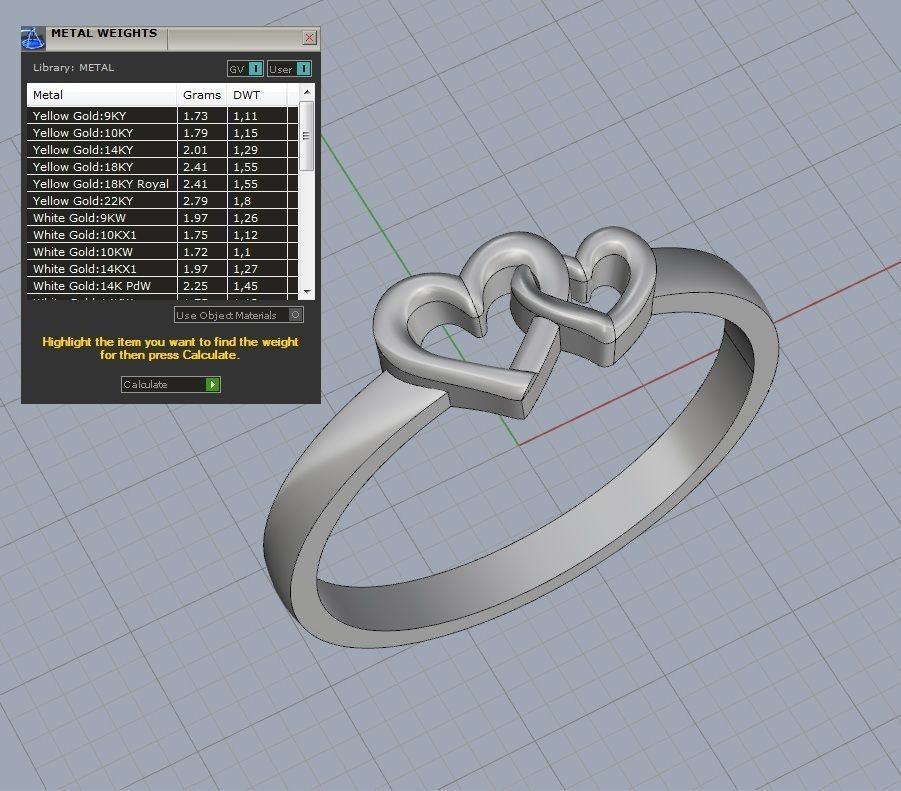Click the 2.01 grams value for 14KY
901x791 pixels.
(195, 149)
